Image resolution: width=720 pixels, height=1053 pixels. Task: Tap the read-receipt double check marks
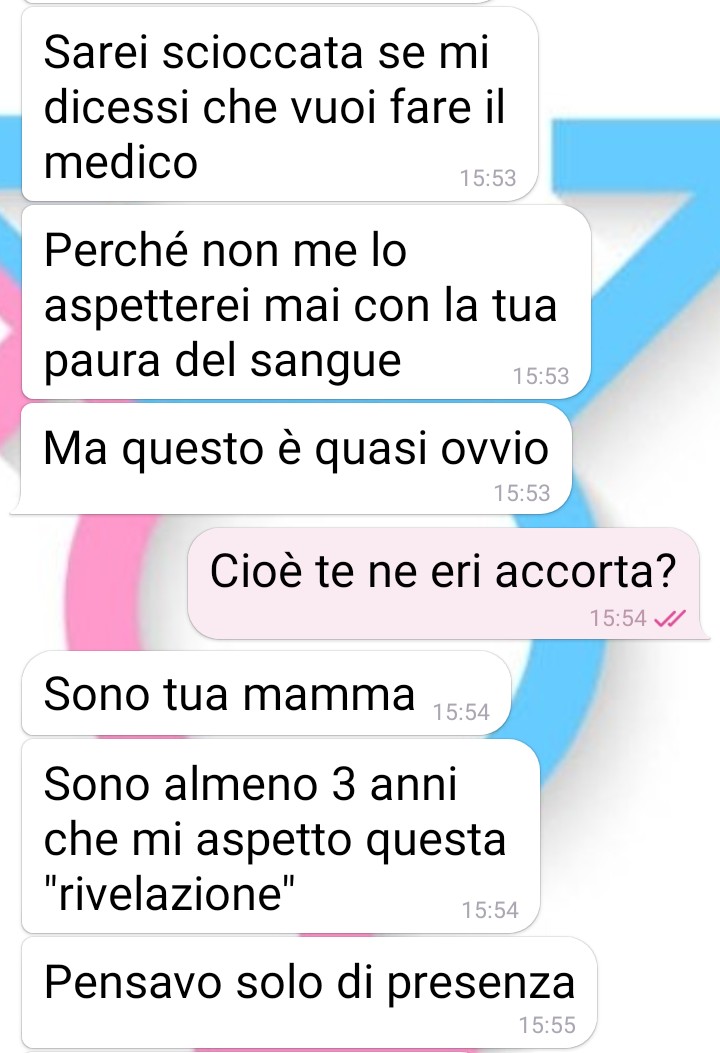(x=670, y=618)
